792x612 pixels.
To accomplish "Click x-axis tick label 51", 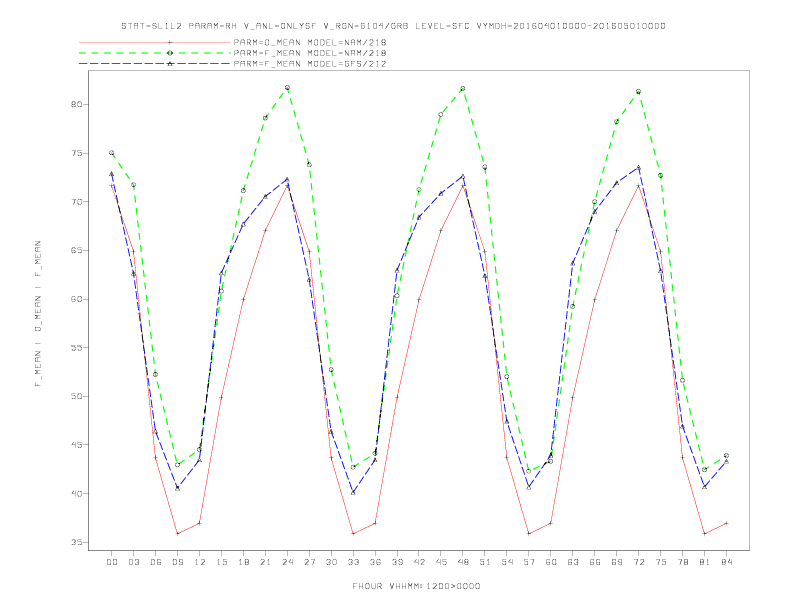I will pos(485,562).
